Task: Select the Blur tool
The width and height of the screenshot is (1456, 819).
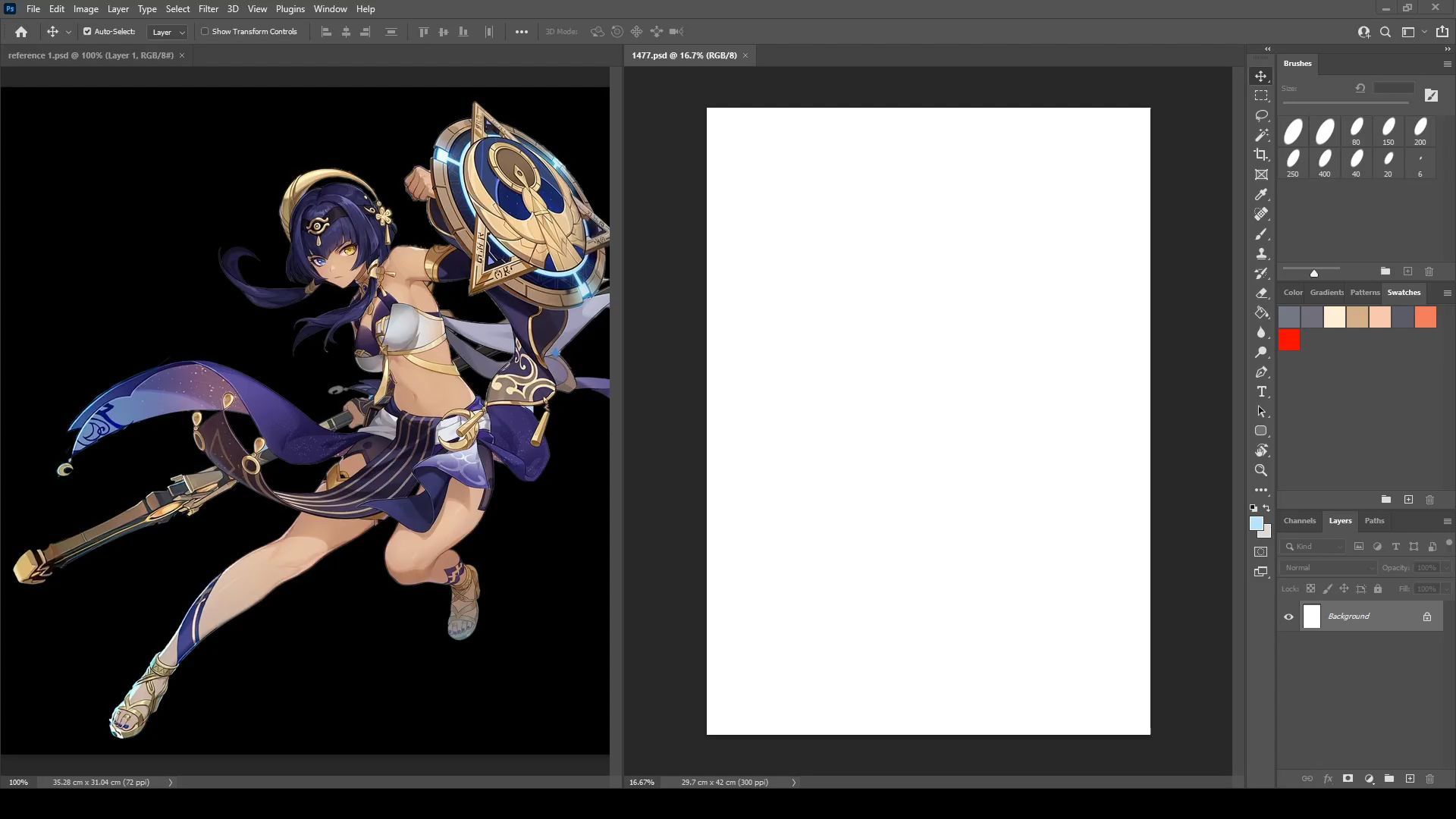Action: [1261, 333]
